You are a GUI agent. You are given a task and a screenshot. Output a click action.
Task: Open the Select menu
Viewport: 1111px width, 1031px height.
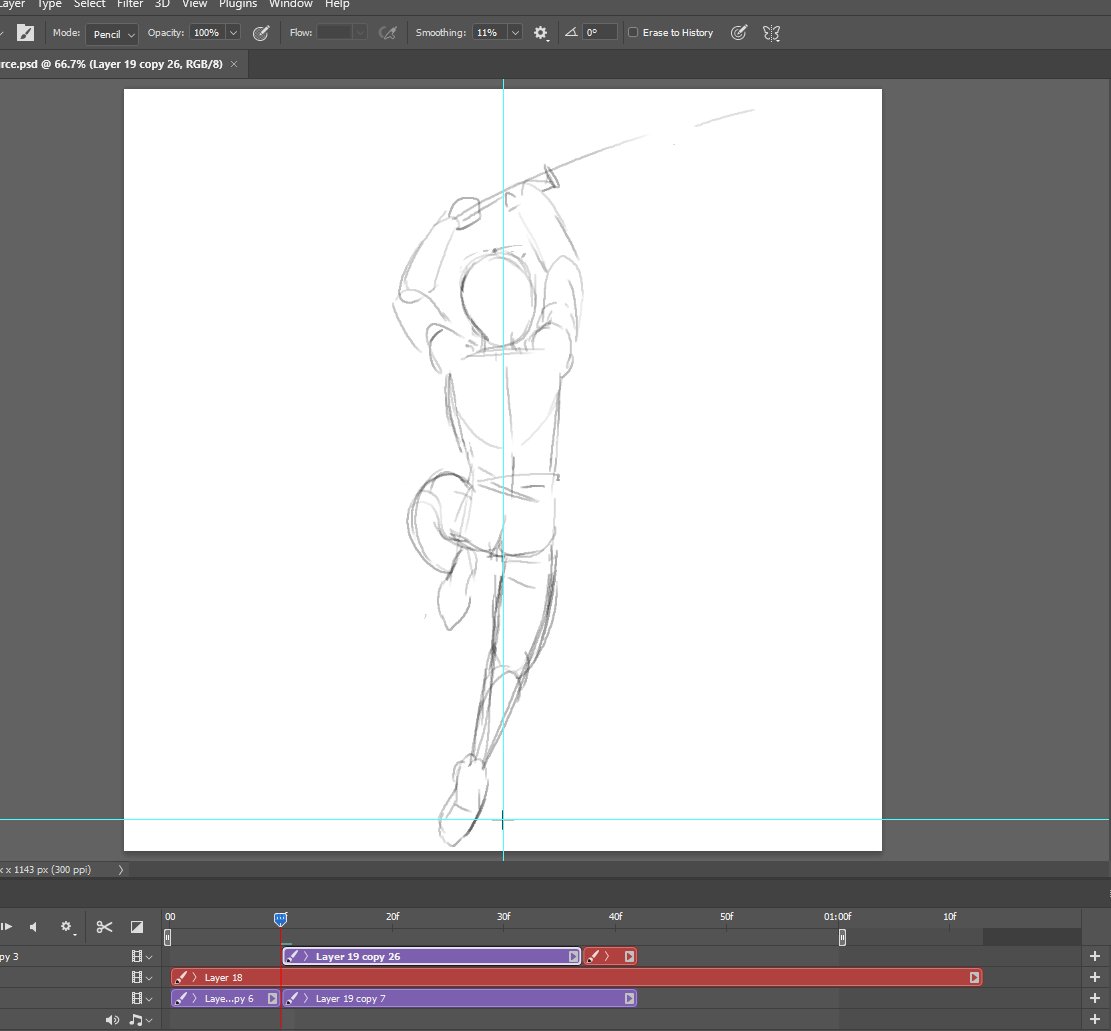tap(89, 4)
